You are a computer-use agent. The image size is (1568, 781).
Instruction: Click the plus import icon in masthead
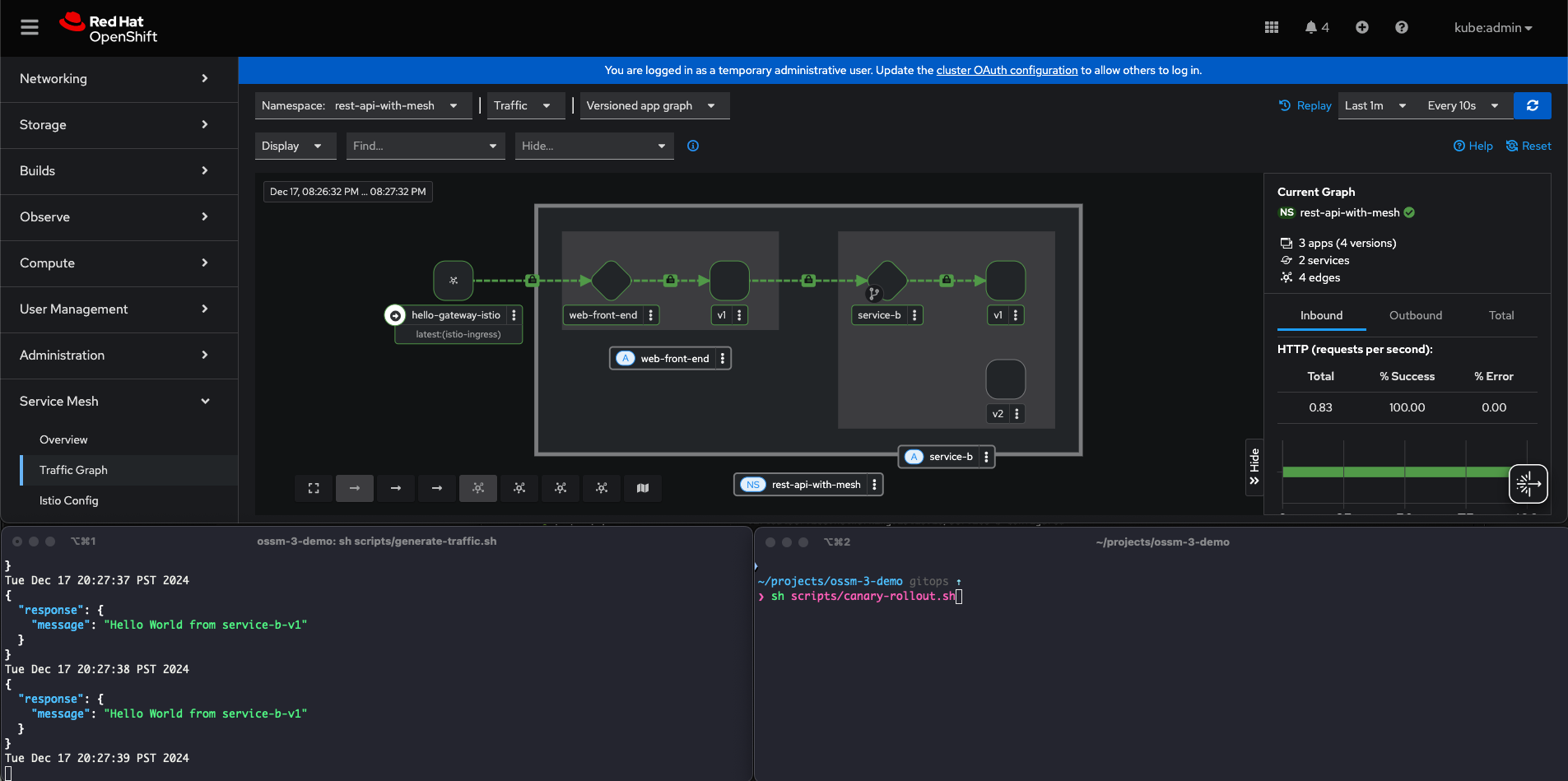[1362, 27]
